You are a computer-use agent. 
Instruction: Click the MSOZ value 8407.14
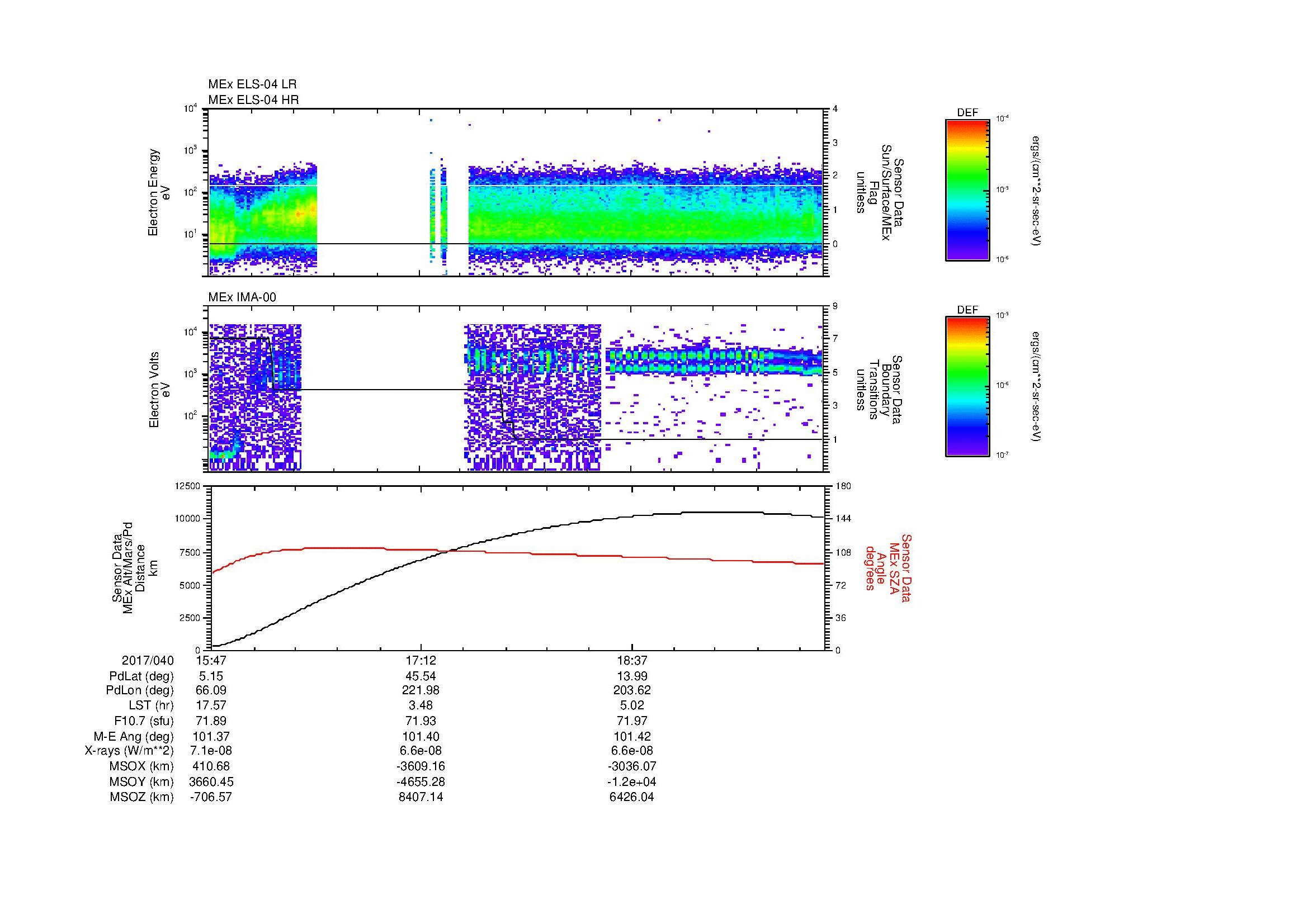(x=421, y=797)
